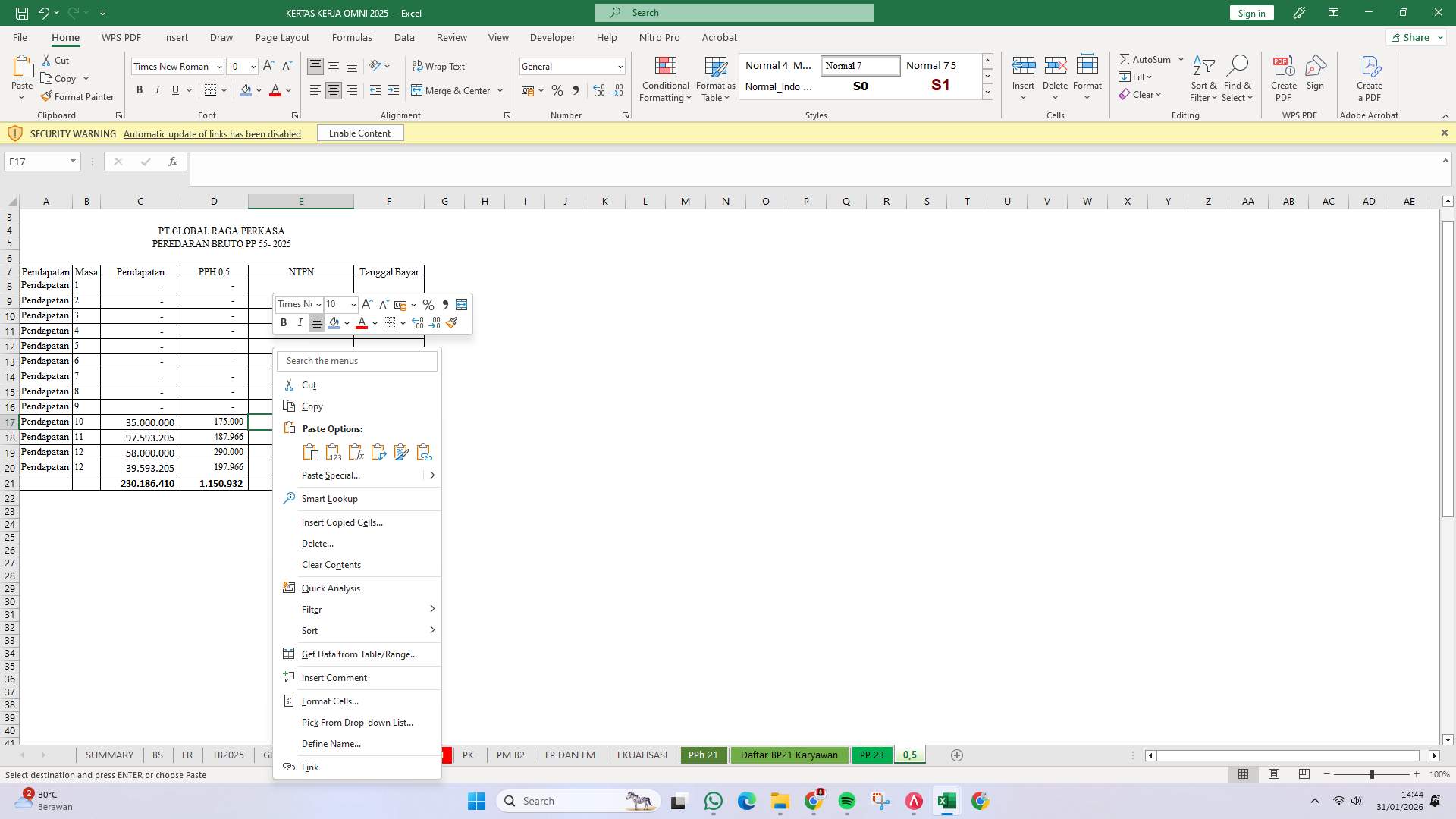Image resolution: width=1456 pixels, height=819 pixels.
Task: Open the disabled links security warning link
Action: (212, 133)
